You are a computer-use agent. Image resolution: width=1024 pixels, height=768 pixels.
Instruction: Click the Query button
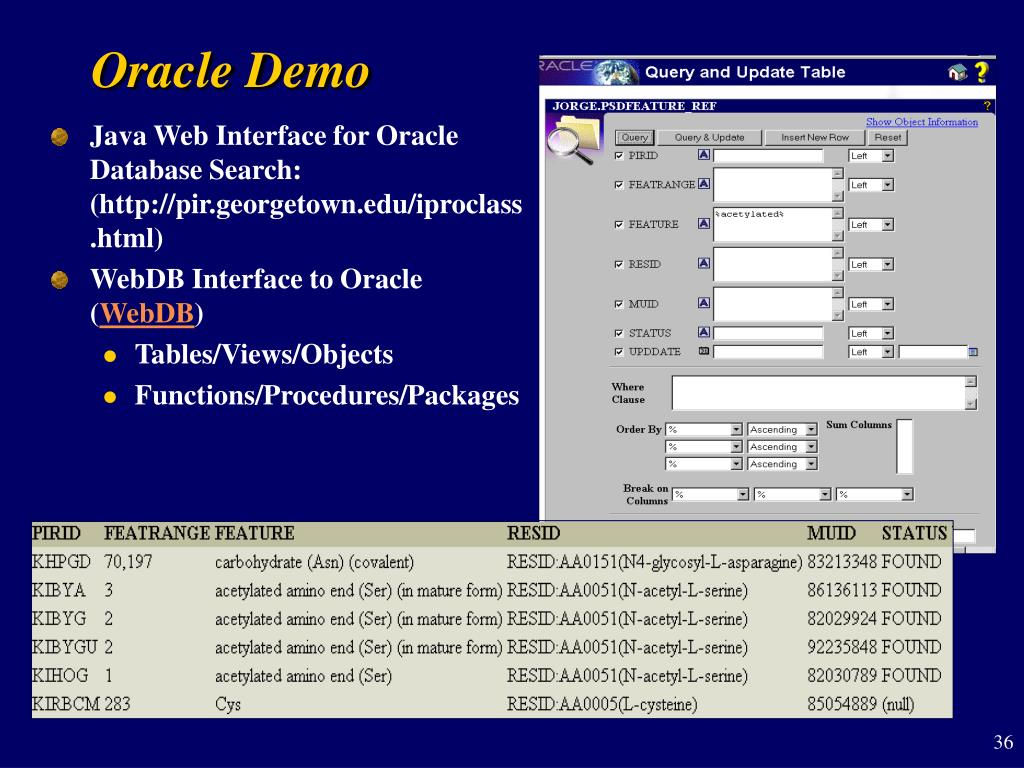coord(634,137)
